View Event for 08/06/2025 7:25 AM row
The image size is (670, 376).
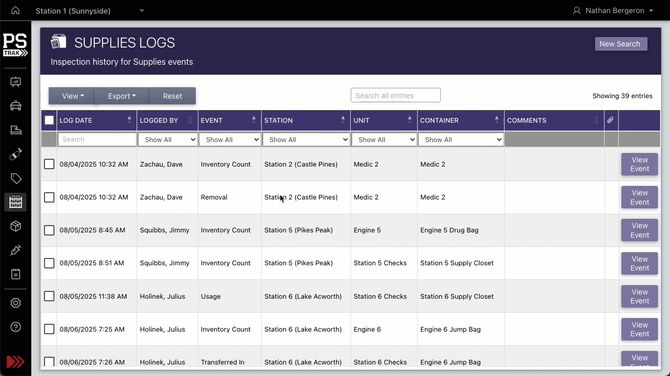click(639, 329)
